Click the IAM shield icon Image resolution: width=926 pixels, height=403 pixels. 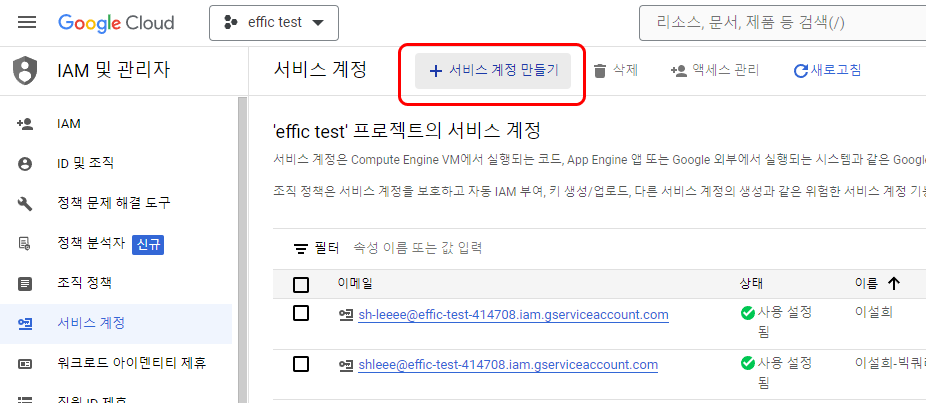[x=25, y=71]
